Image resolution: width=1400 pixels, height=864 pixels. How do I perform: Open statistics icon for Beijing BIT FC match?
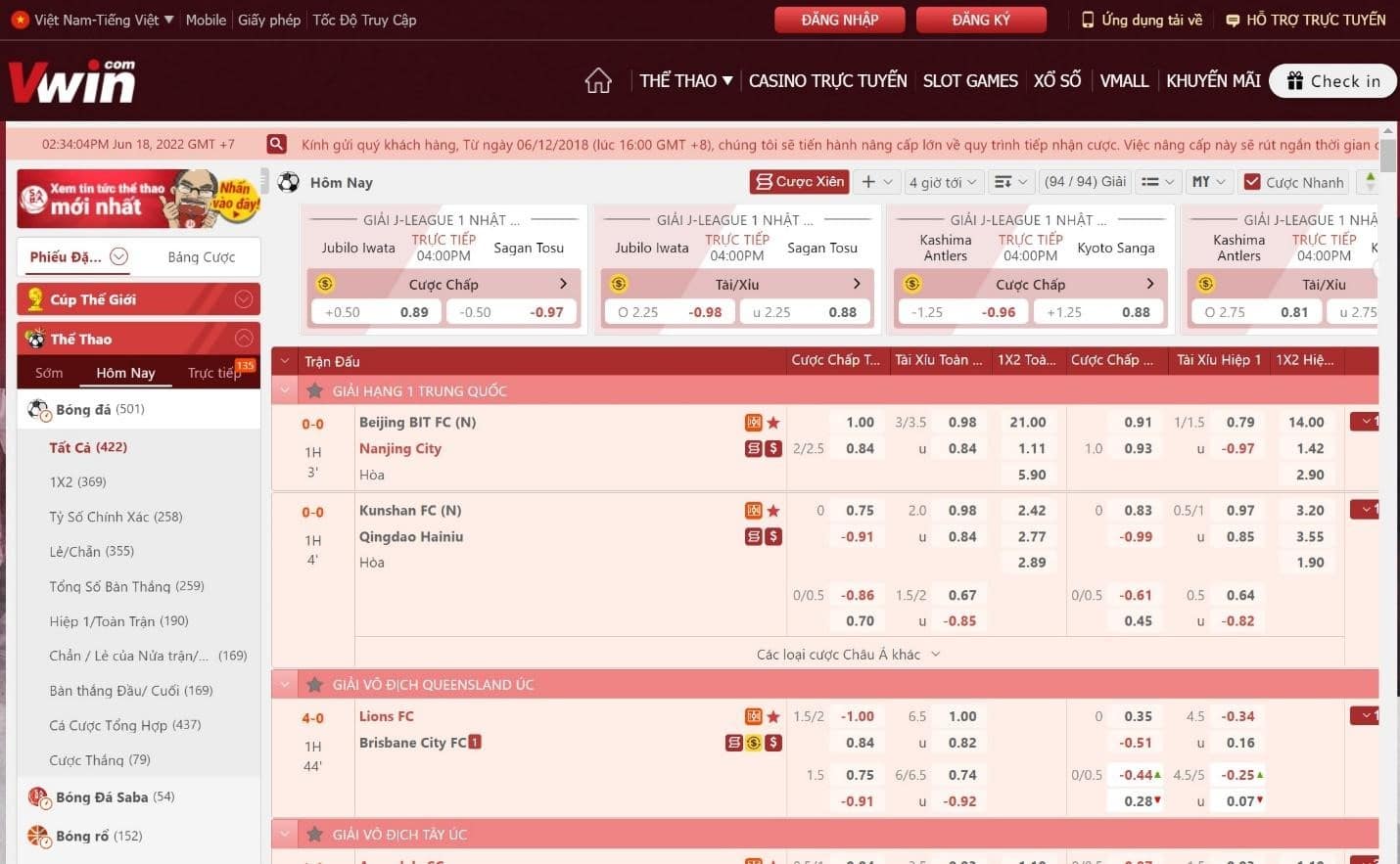pyautogui.click(x=754, y=423)
